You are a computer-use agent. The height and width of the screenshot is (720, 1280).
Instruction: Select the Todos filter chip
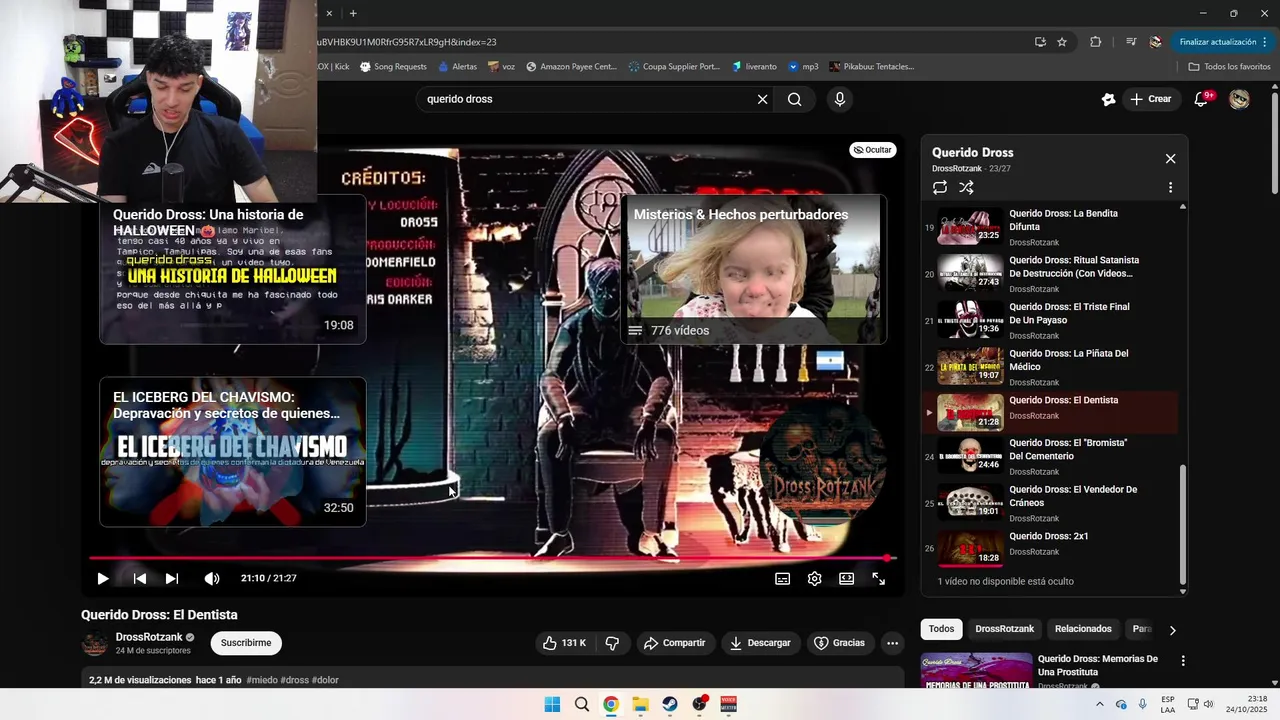(x=941, y=629)
